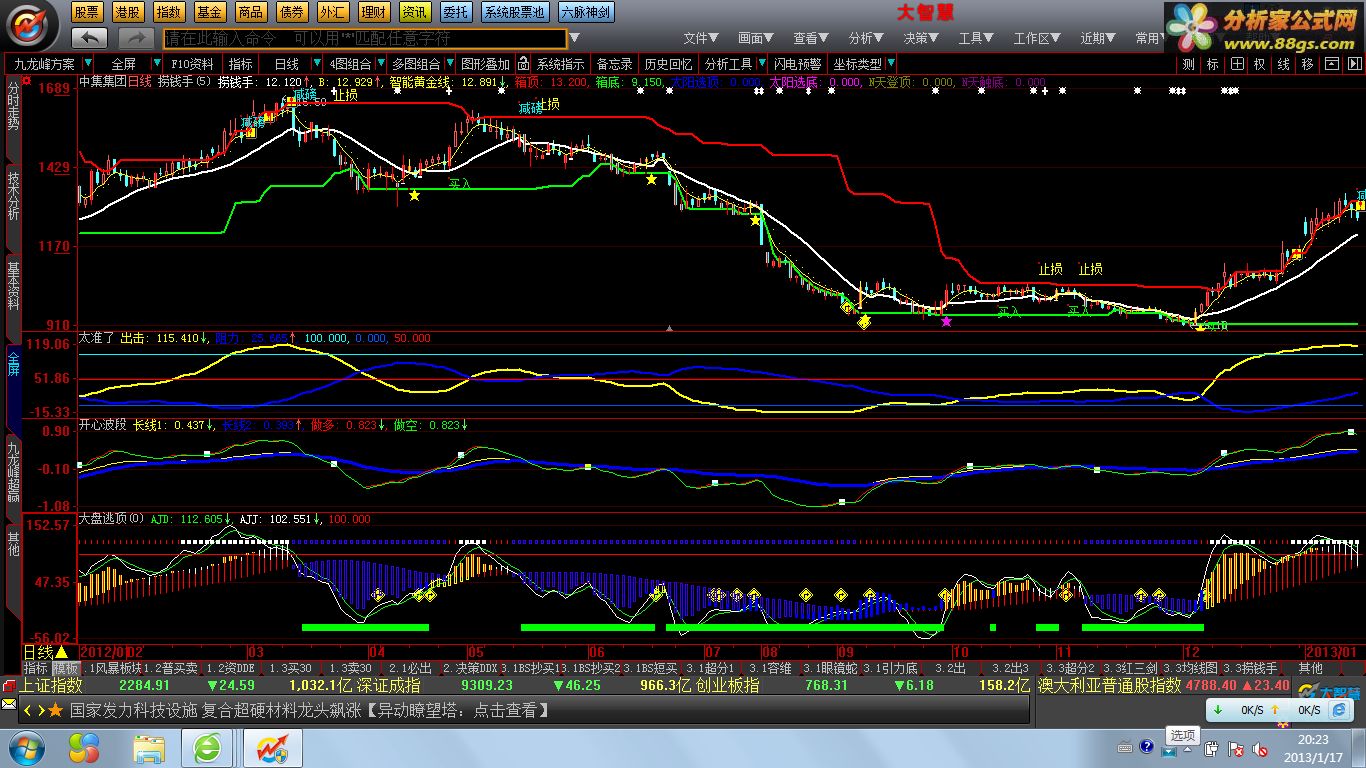The width and height of the screenshot is (1366, 768).
Task: Expand the 分析工具 dropdown
Action: (x=761, y=64)
